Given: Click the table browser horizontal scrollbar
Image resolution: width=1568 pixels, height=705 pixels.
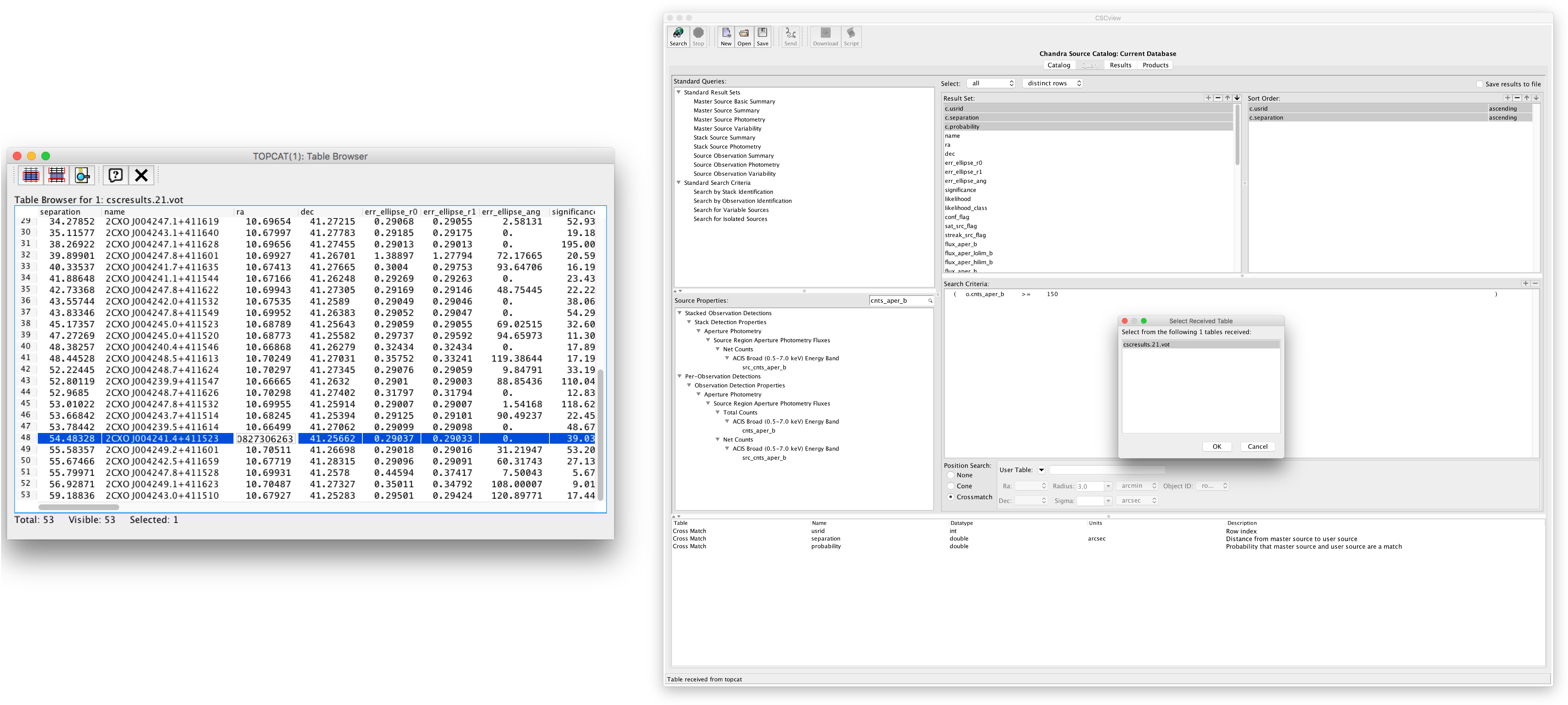Looking at the screenshot, I should point(79,507).
